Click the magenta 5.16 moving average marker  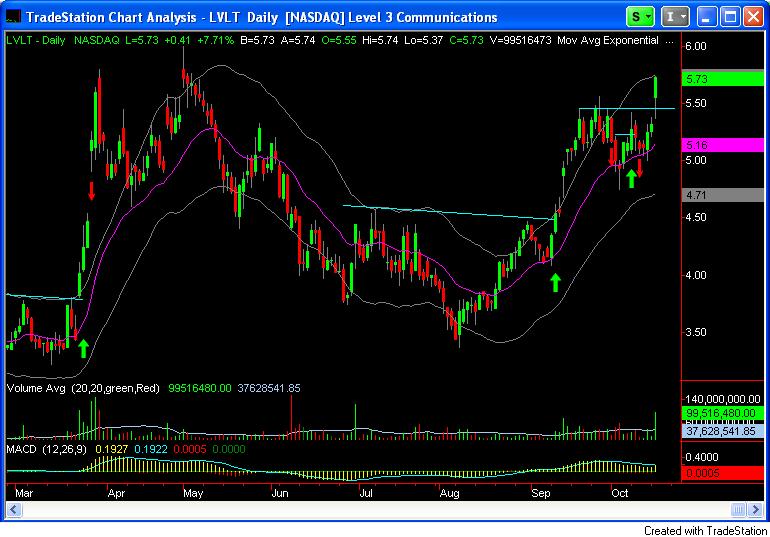tap(722, 145)
